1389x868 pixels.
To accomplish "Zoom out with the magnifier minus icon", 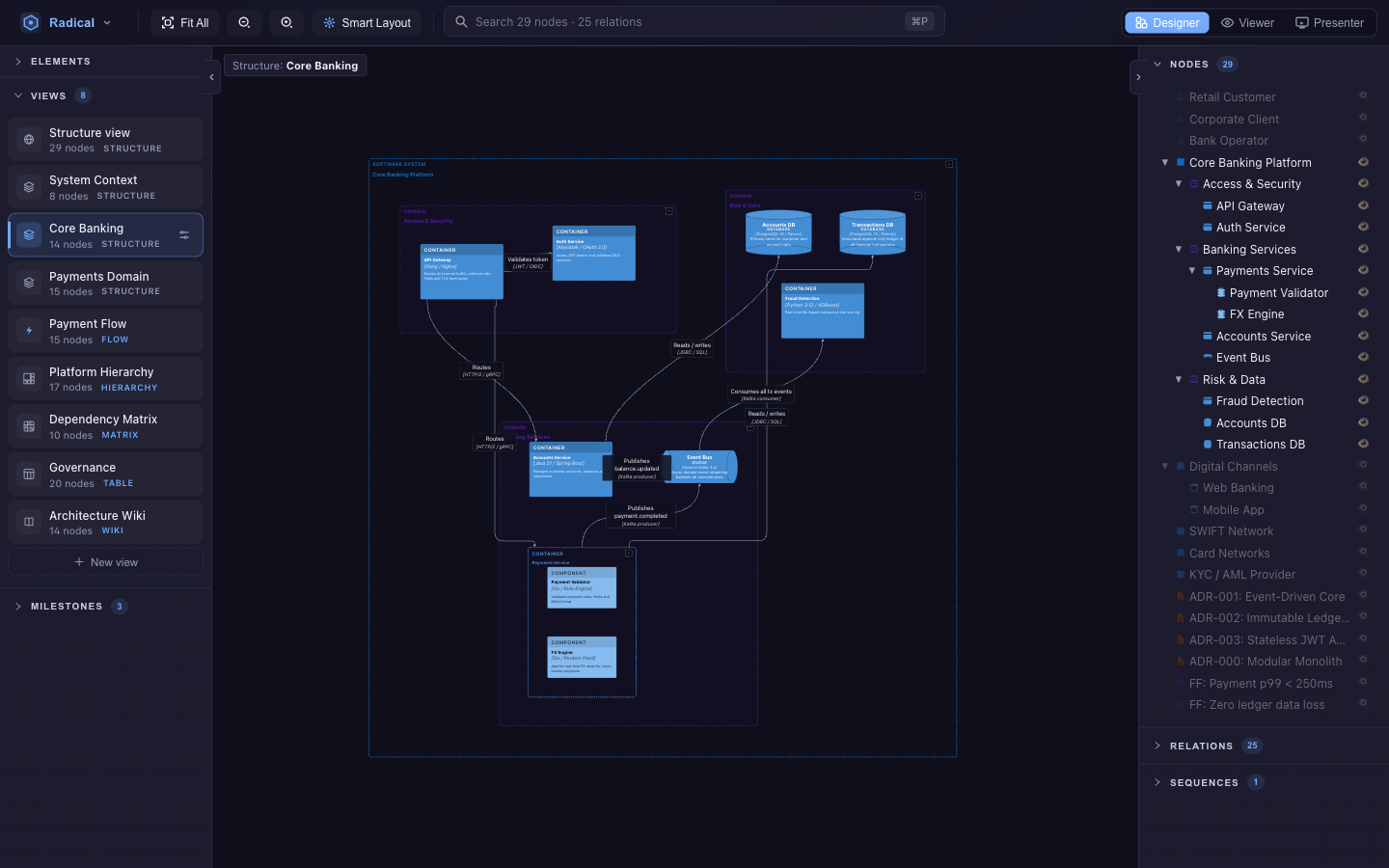I will click(244, 22).
